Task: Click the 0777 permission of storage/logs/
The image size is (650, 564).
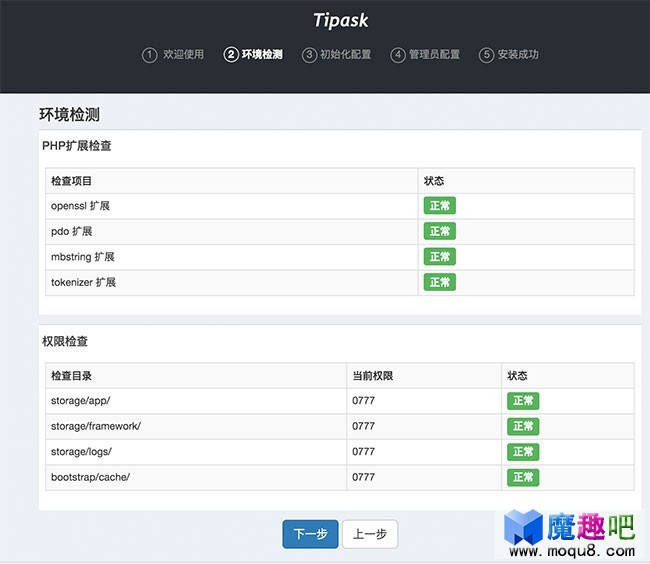Action: coord(364,452)
